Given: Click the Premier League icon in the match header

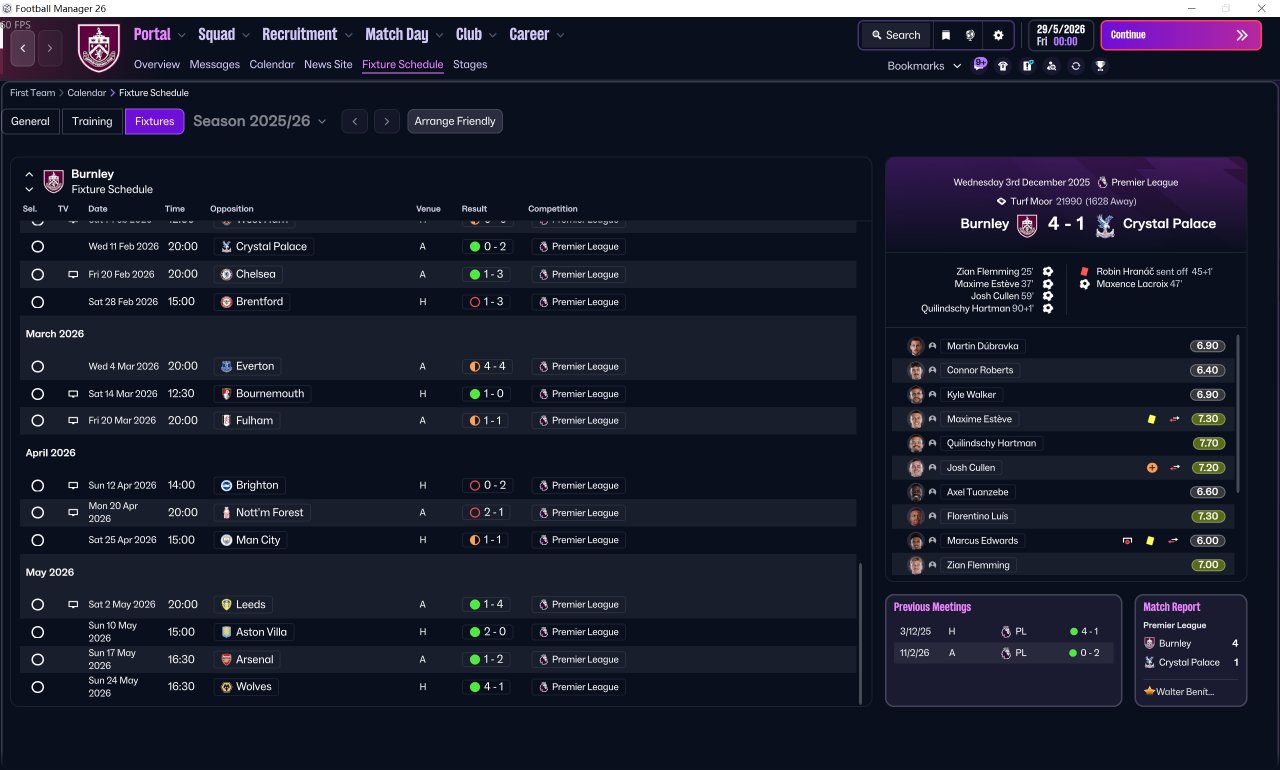Looking at the screenshot, I should tap(1102, 183).
